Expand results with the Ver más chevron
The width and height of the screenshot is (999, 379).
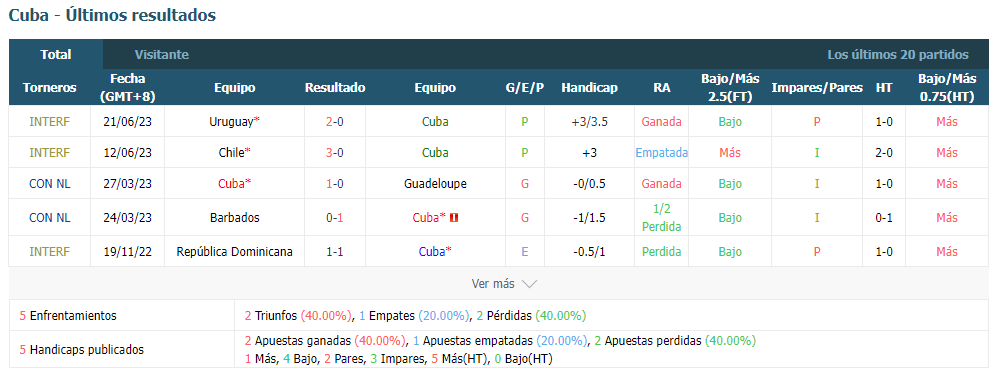(x=529, y=284)
